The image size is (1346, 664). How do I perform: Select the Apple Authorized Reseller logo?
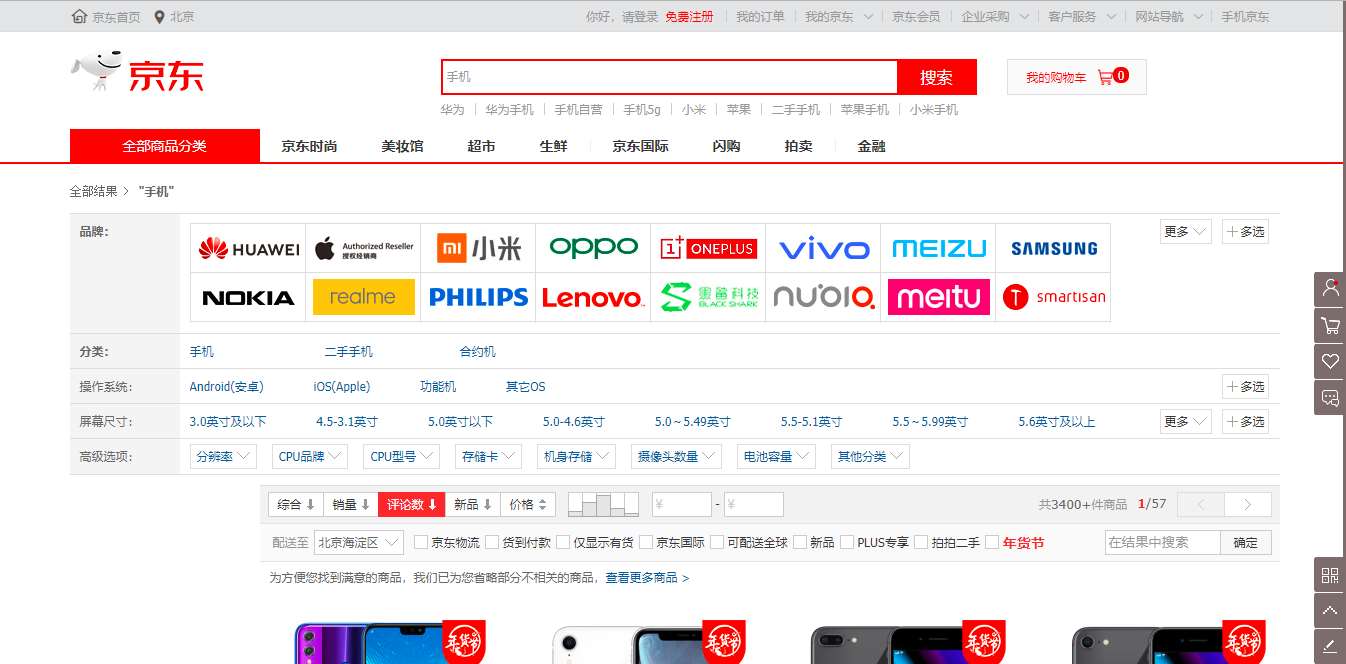click(363, 249)
